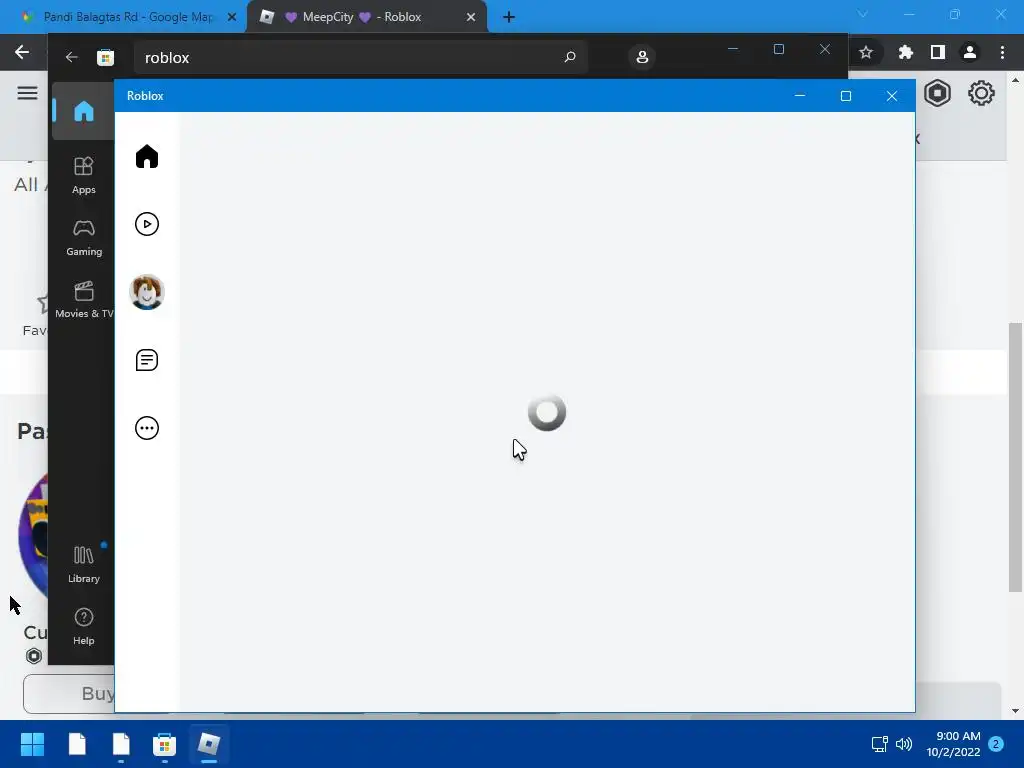
Task: Open the Microsoft Store account profile icon
Action: click(x=642, y=57)
